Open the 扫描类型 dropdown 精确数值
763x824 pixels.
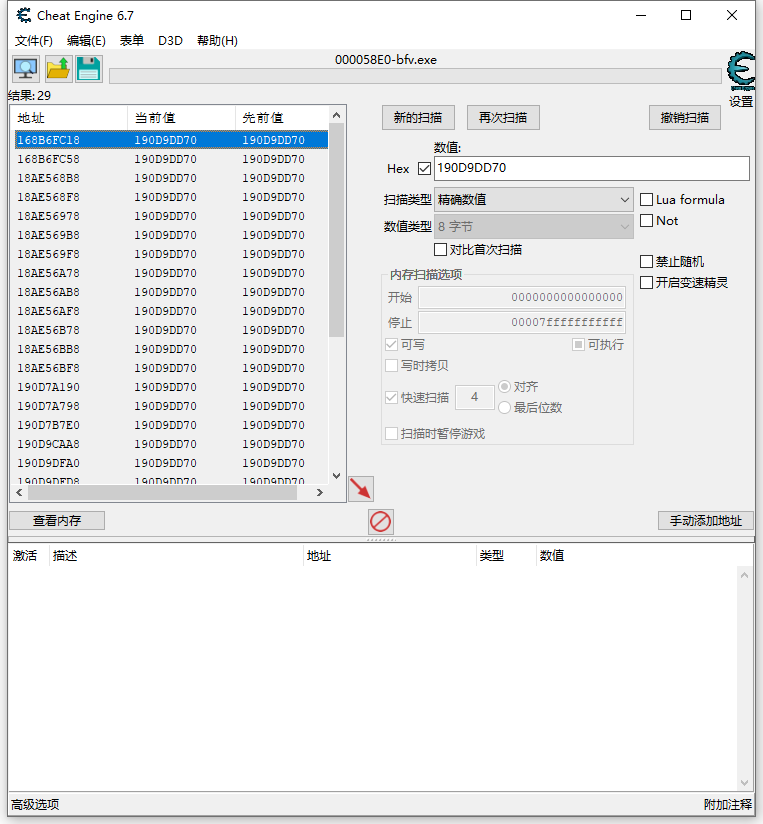(x=533, y=200)
